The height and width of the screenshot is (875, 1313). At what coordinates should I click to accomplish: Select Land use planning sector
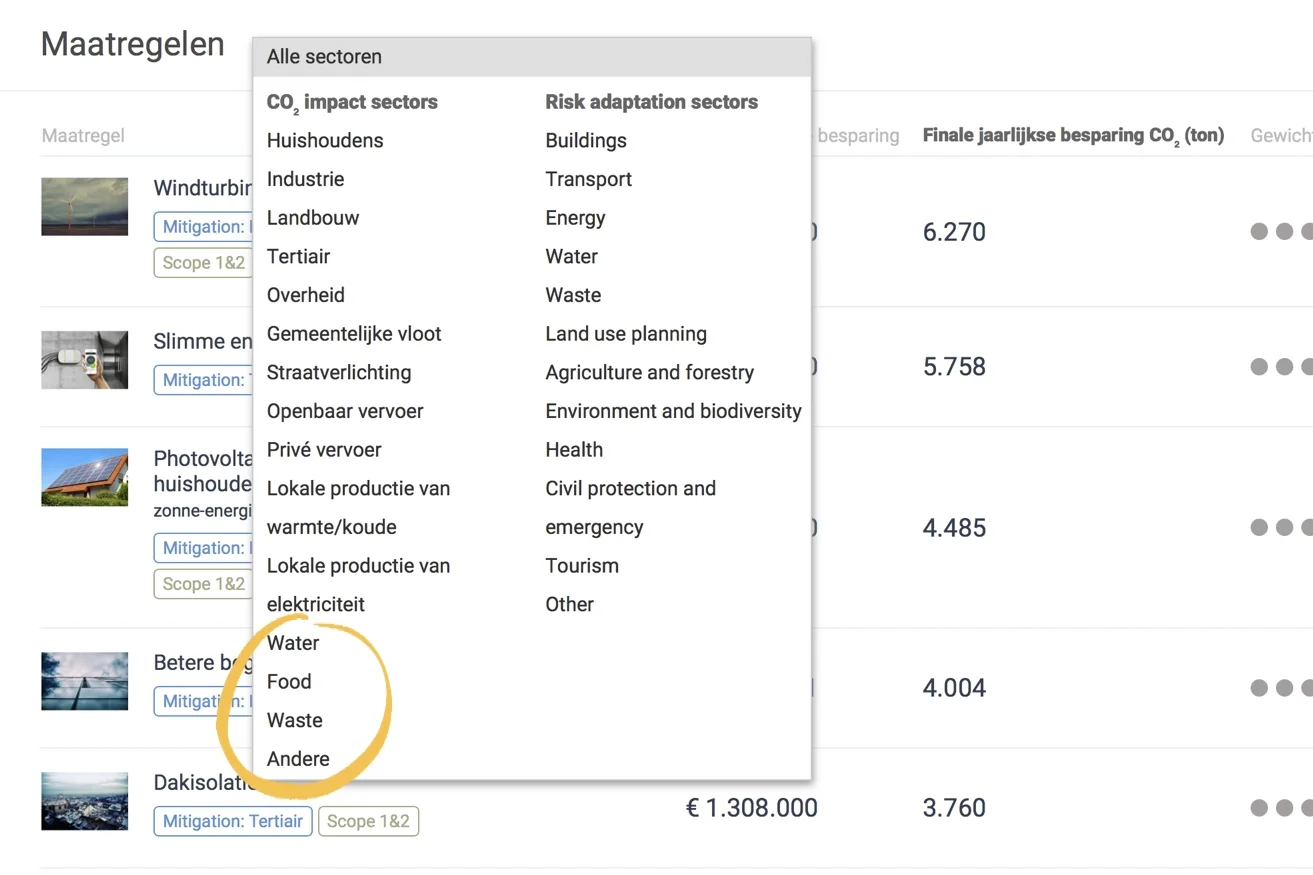click(626, 334)
